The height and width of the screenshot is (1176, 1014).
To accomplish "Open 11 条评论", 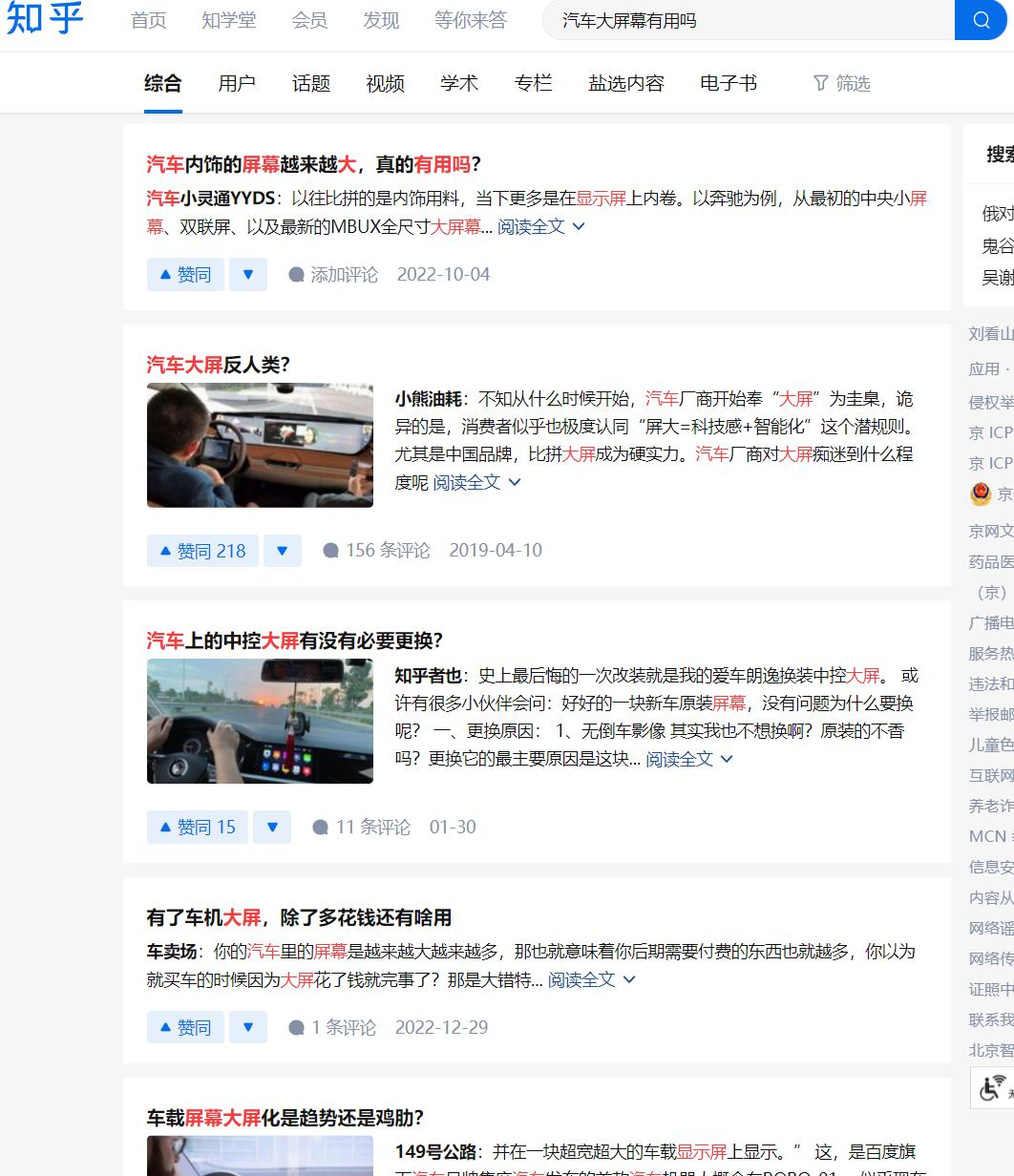I will 362,828.
